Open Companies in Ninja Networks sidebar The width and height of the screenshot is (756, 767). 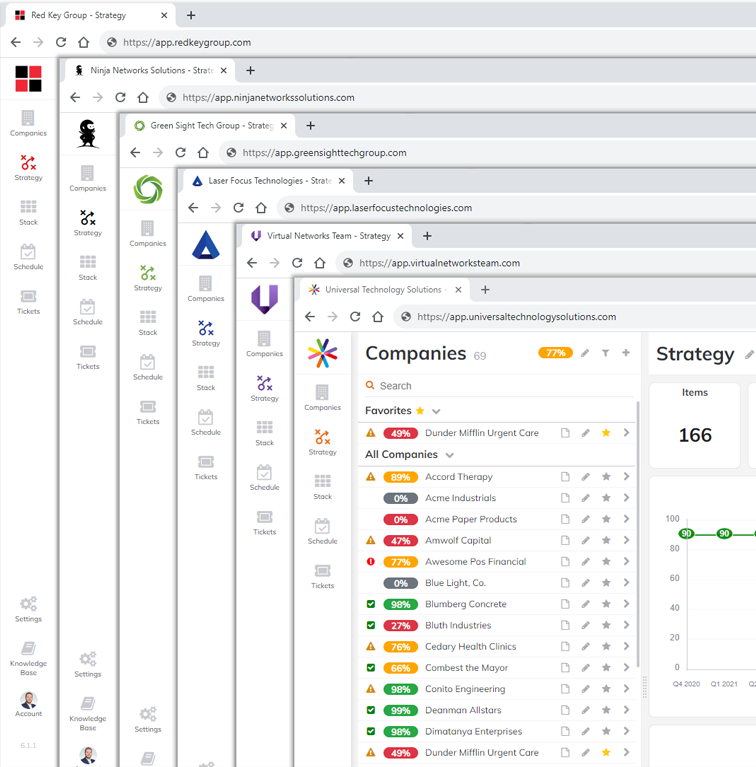(x=88, y=178)
